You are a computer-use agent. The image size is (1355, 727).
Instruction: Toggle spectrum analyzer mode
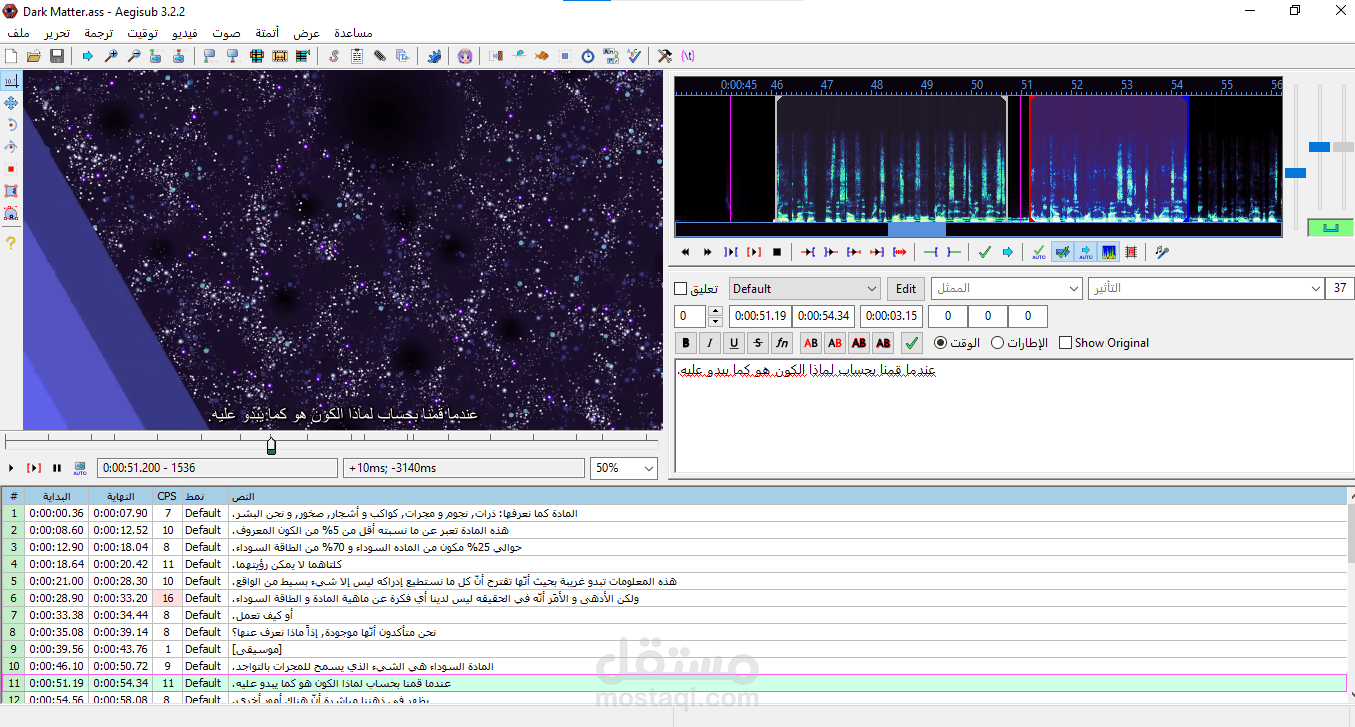click(x=1108, y=252)
